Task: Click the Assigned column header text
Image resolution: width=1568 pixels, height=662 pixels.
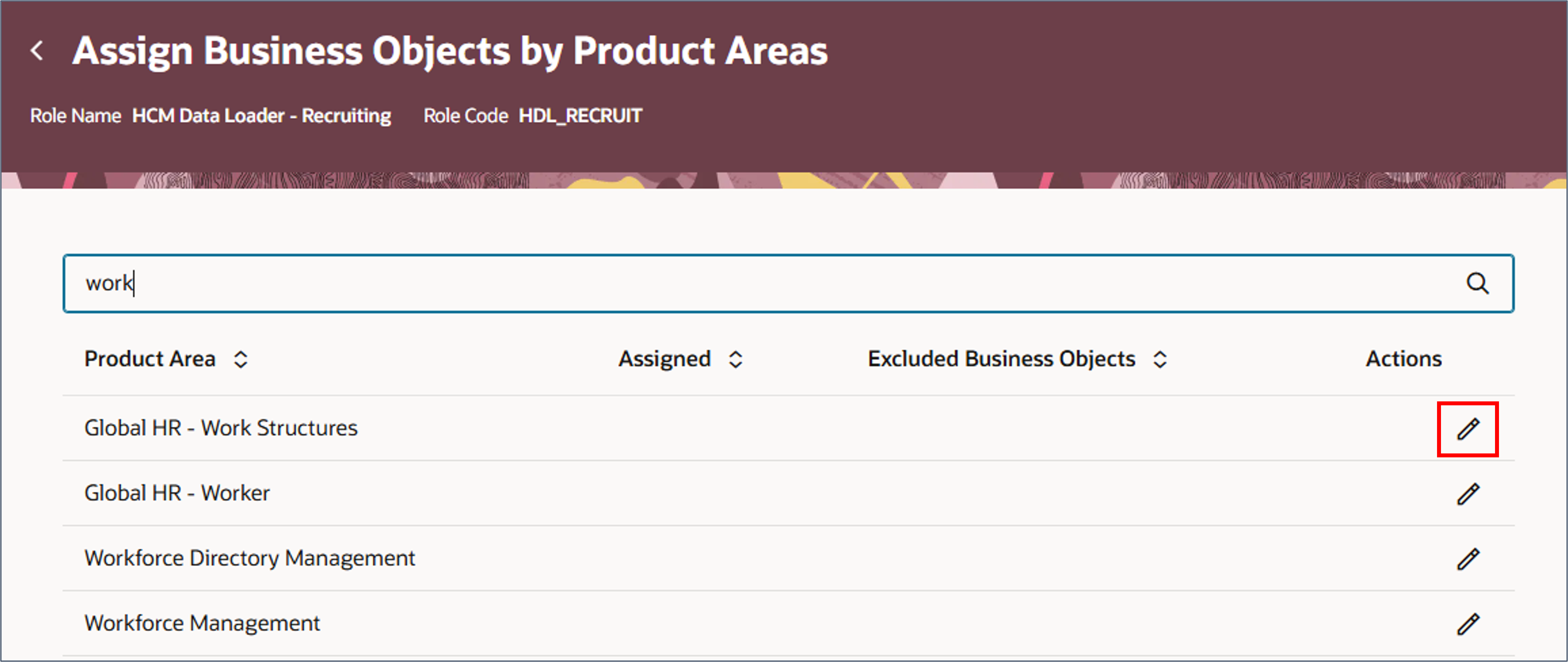Action: tap(664, 359)
